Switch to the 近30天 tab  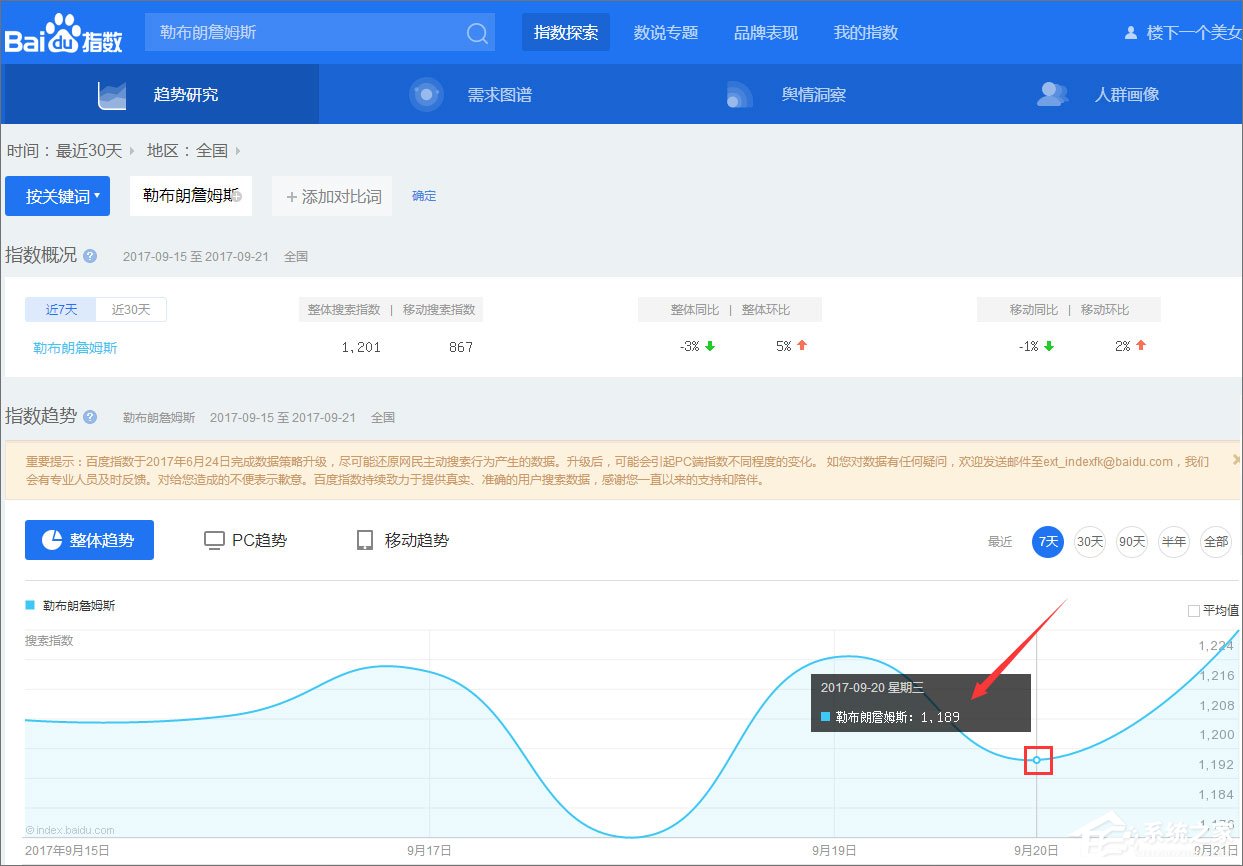pyautogui.click(x=131, y=309)
